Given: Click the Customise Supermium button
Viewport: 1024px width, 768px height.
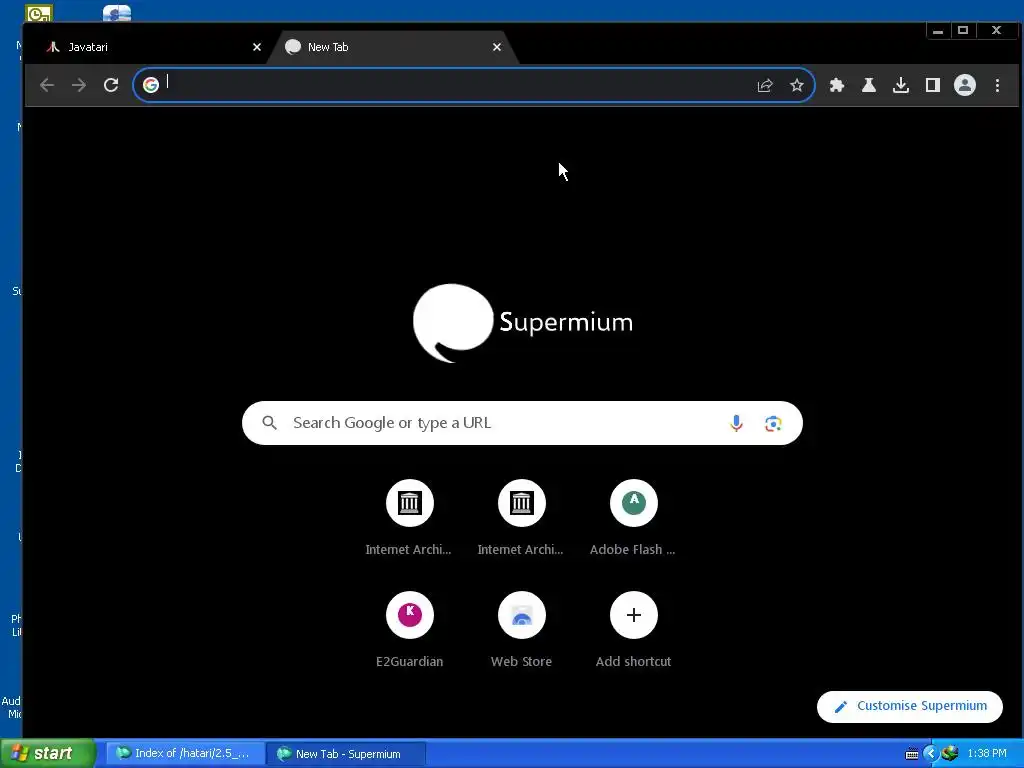Looking at the screenshot, I should 910,707.
